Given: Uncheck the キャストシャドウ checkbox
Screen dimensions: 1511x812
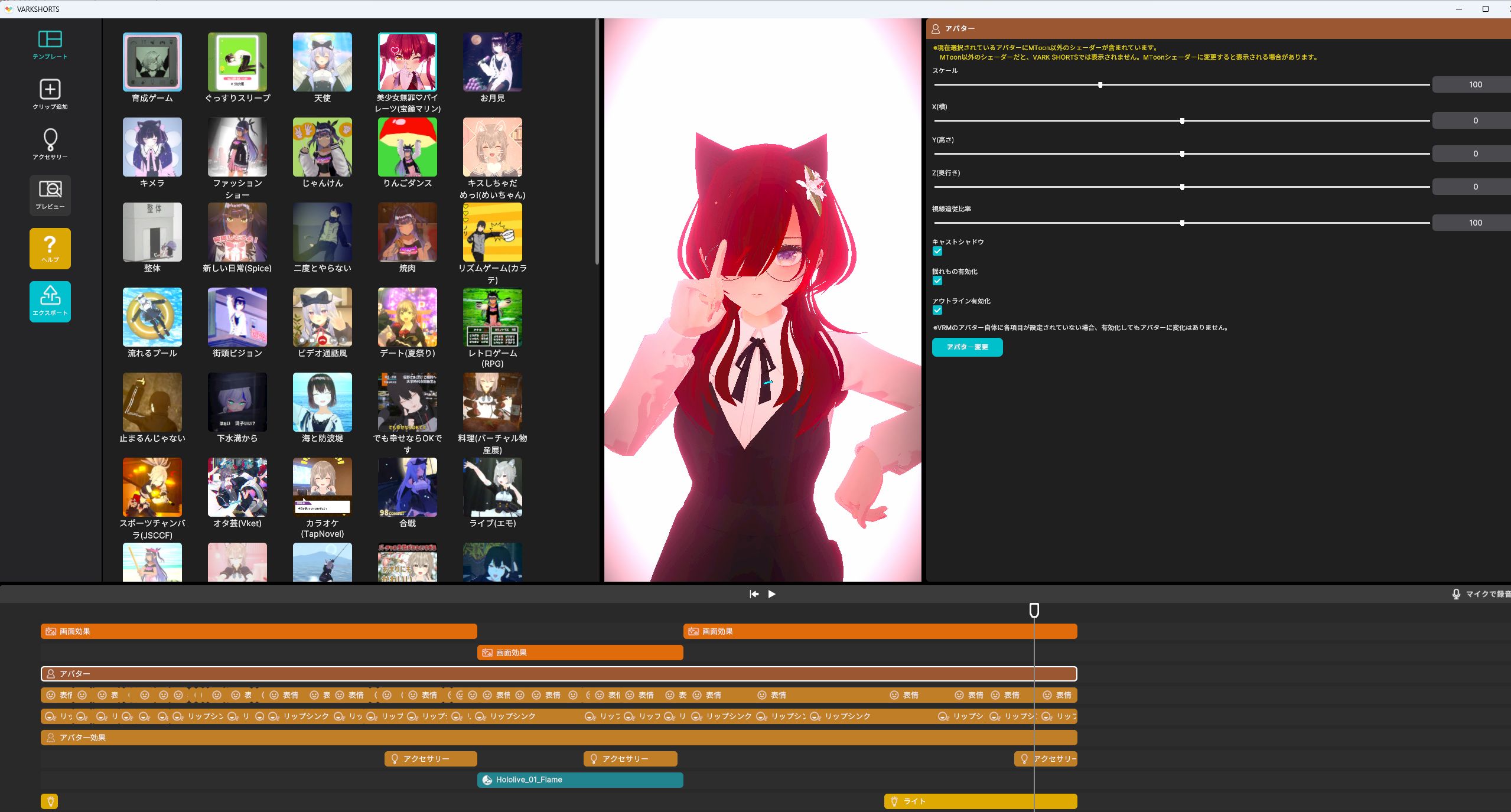Looking at the screenshot, I should click(x=937, y=251).
